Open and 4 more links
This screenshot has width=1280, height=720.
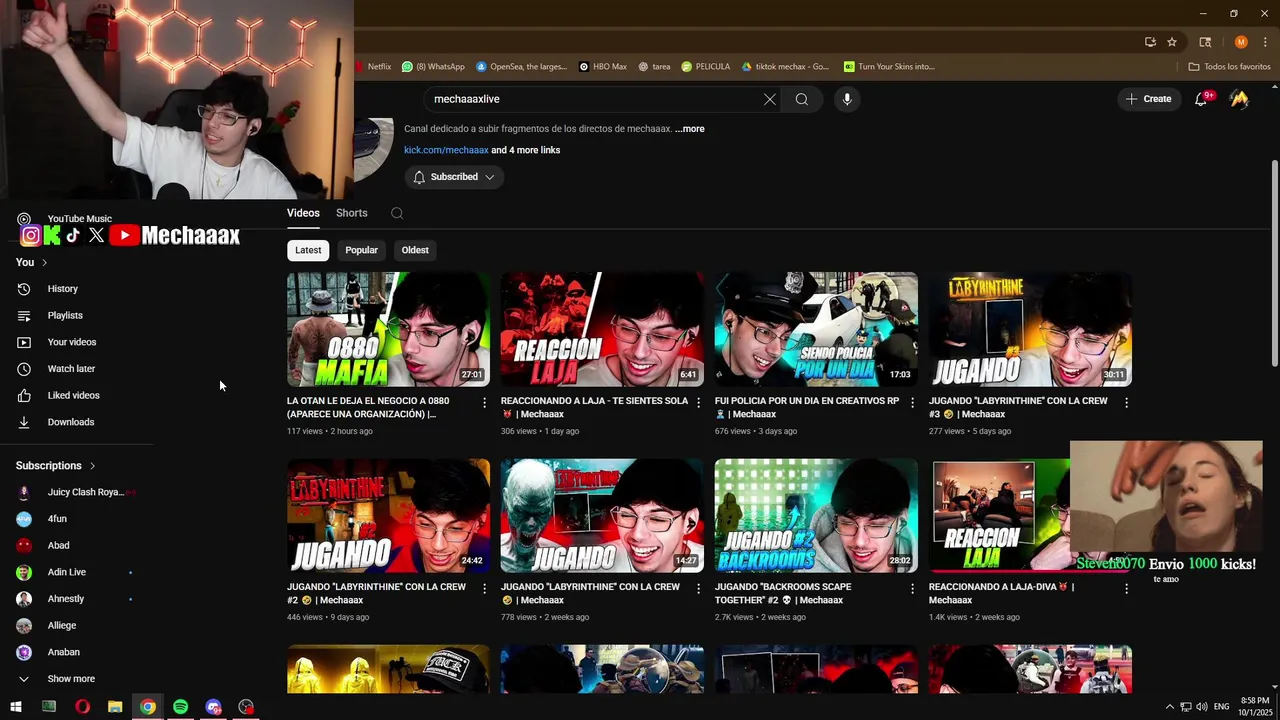coord(526,150)
